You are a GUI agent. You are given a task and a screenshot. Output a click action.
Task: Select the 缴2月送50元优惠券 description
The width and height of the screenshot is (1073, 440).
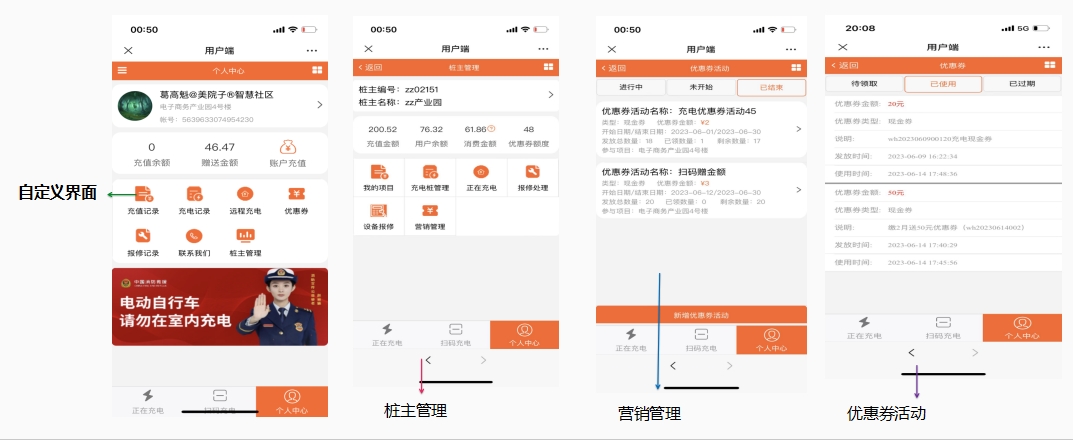(x=955, y=227)
